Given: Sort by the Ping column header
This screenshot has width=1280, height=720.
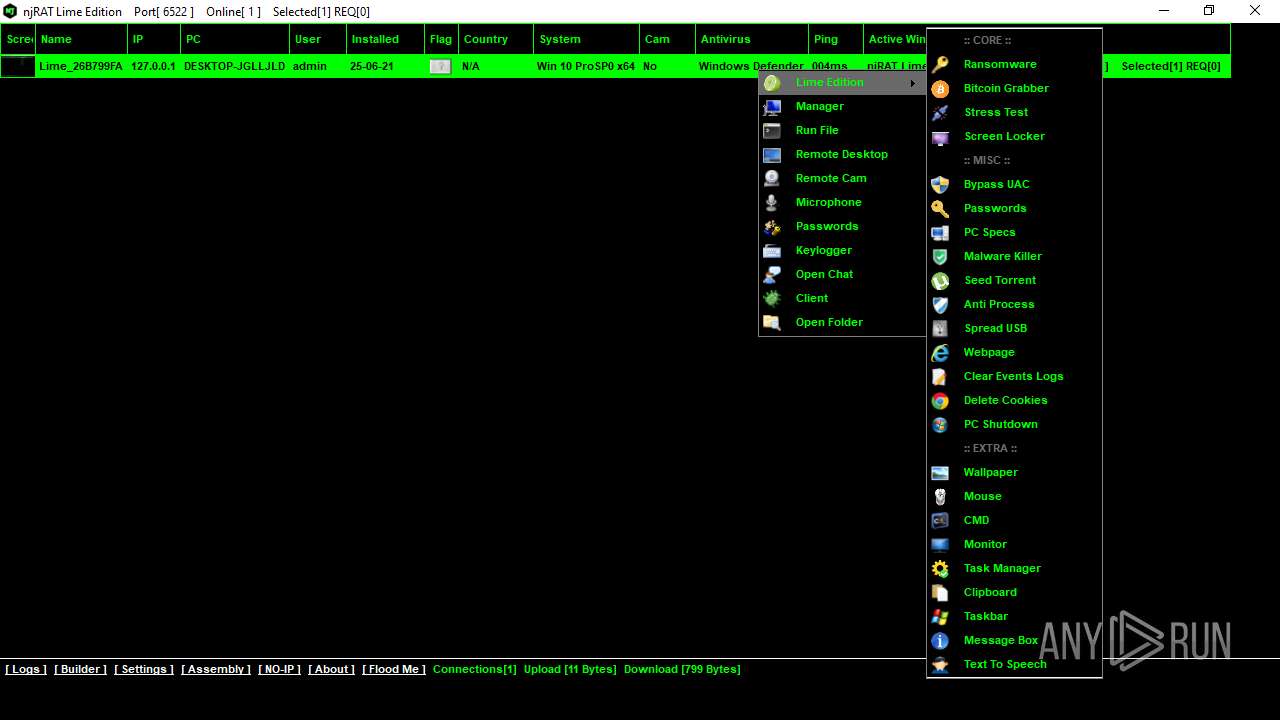Looking at the screenshot, I should [x=836, y=39].
